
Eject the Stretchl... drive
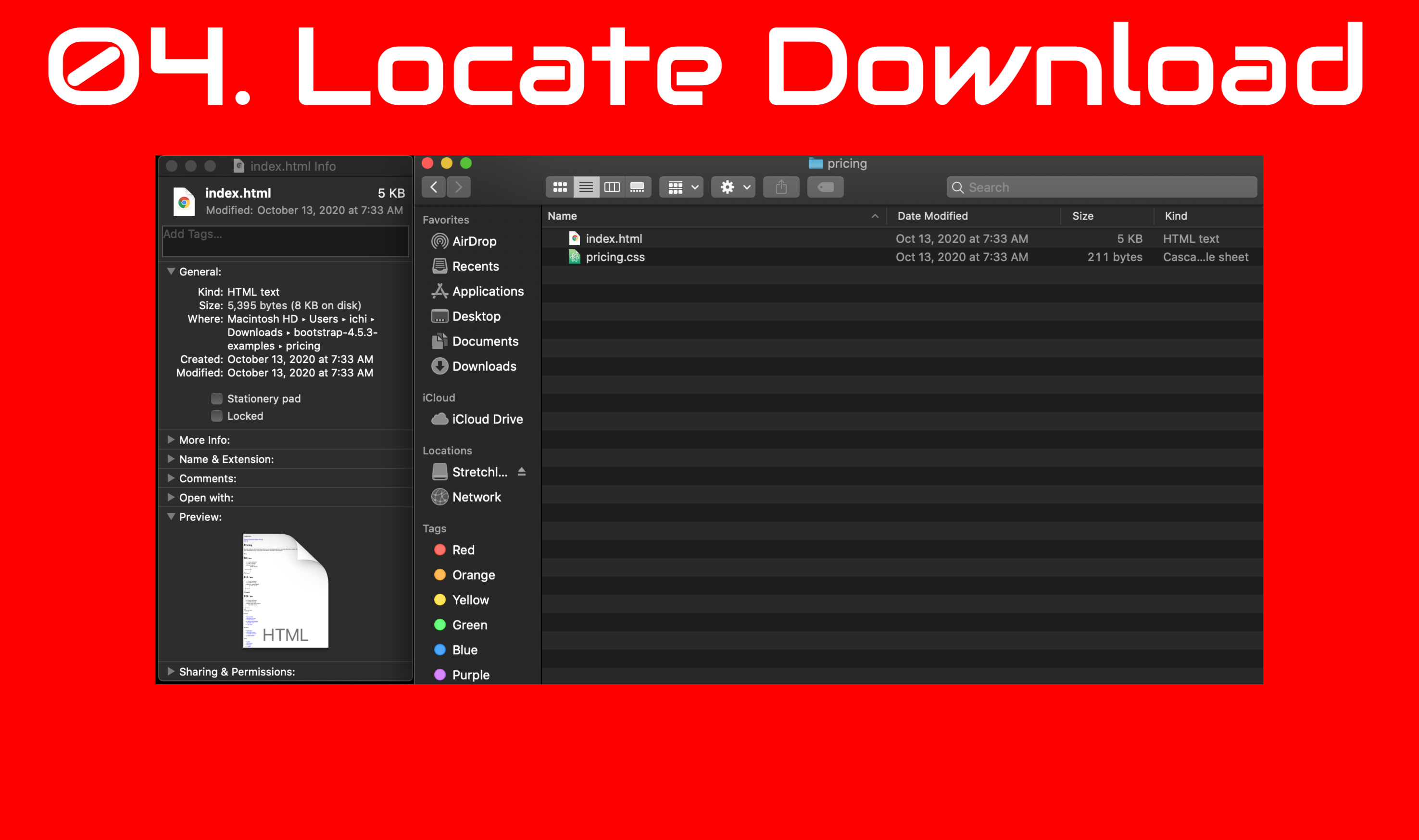(522, 472)
